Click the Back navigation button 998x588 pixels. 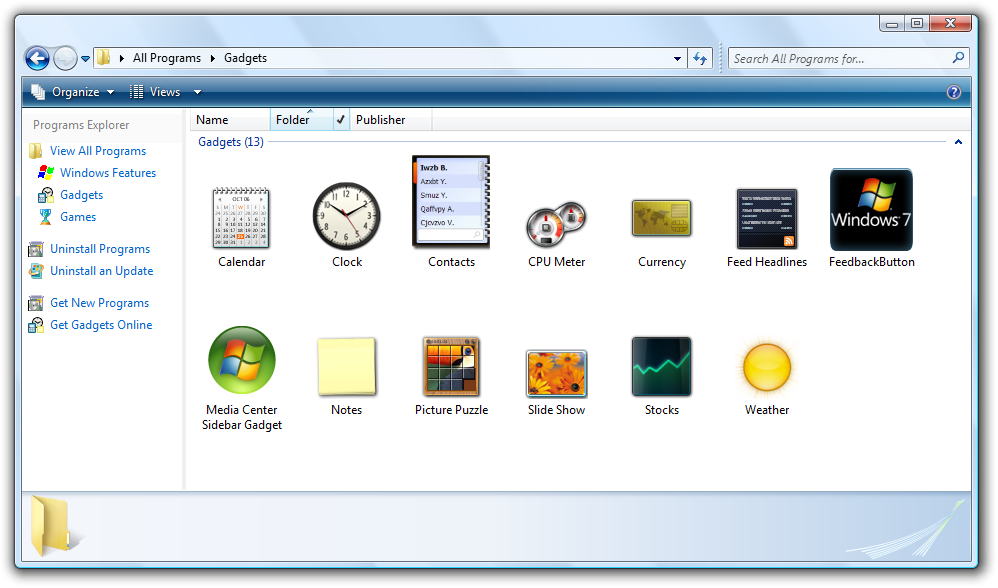point(37,58)
